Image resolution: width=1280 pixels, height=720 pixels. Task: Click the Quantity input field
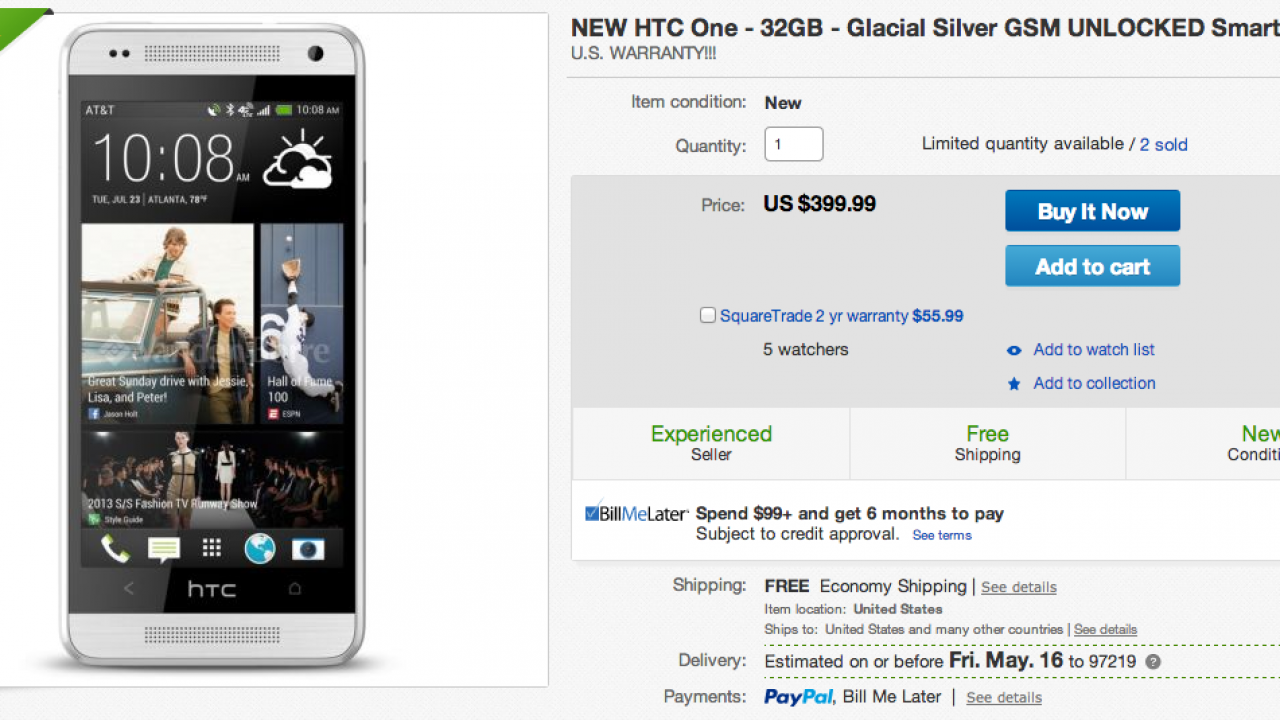[x=793, y=145]
